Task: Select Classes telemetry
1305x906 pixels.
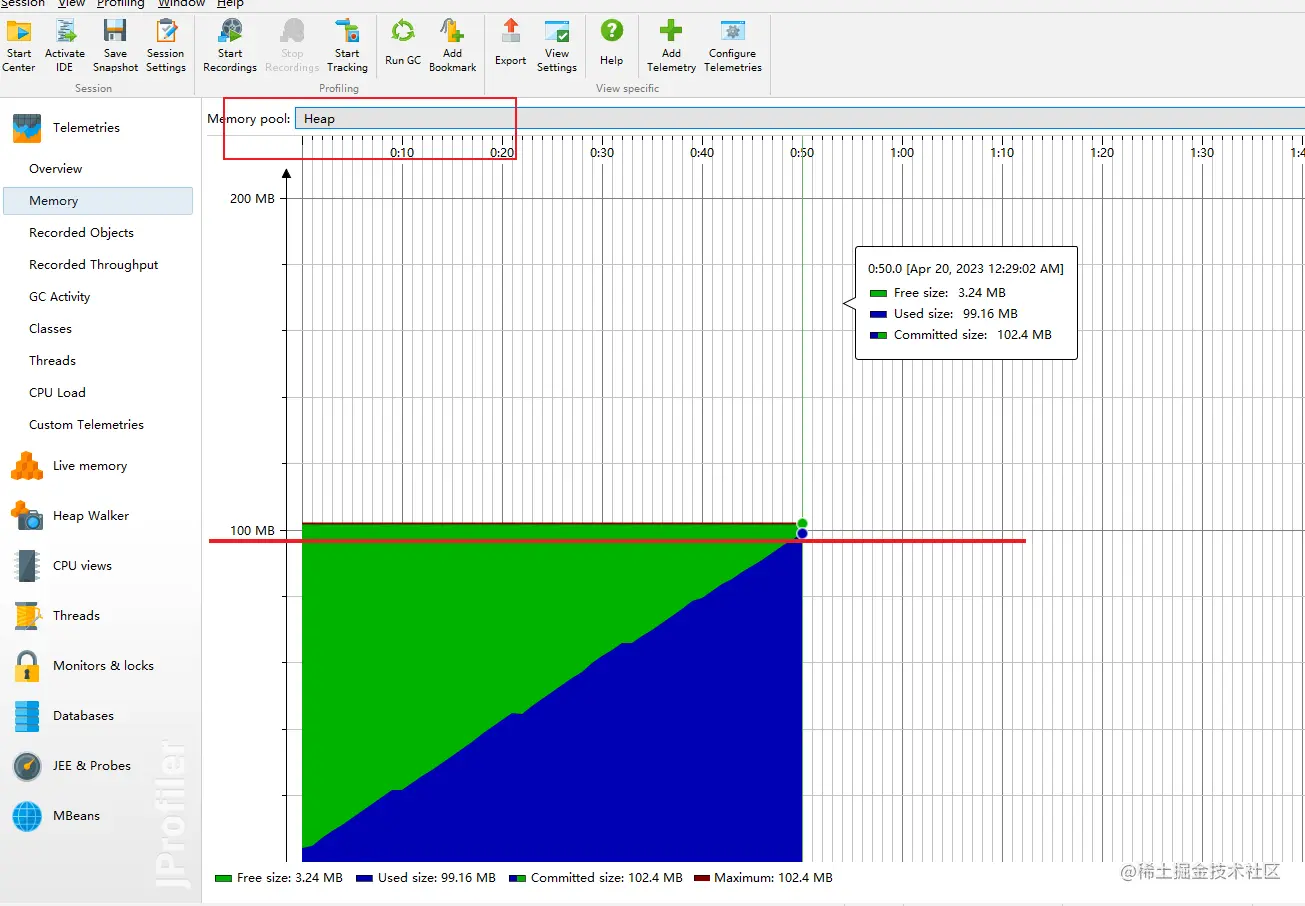Action: click(50, 329)
